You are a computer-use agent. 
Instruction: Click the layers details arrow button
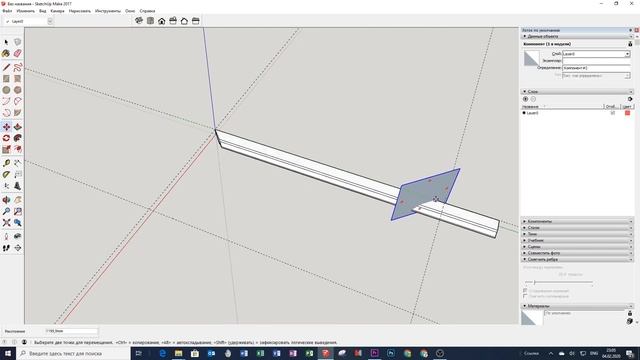[x=630, y=99]
